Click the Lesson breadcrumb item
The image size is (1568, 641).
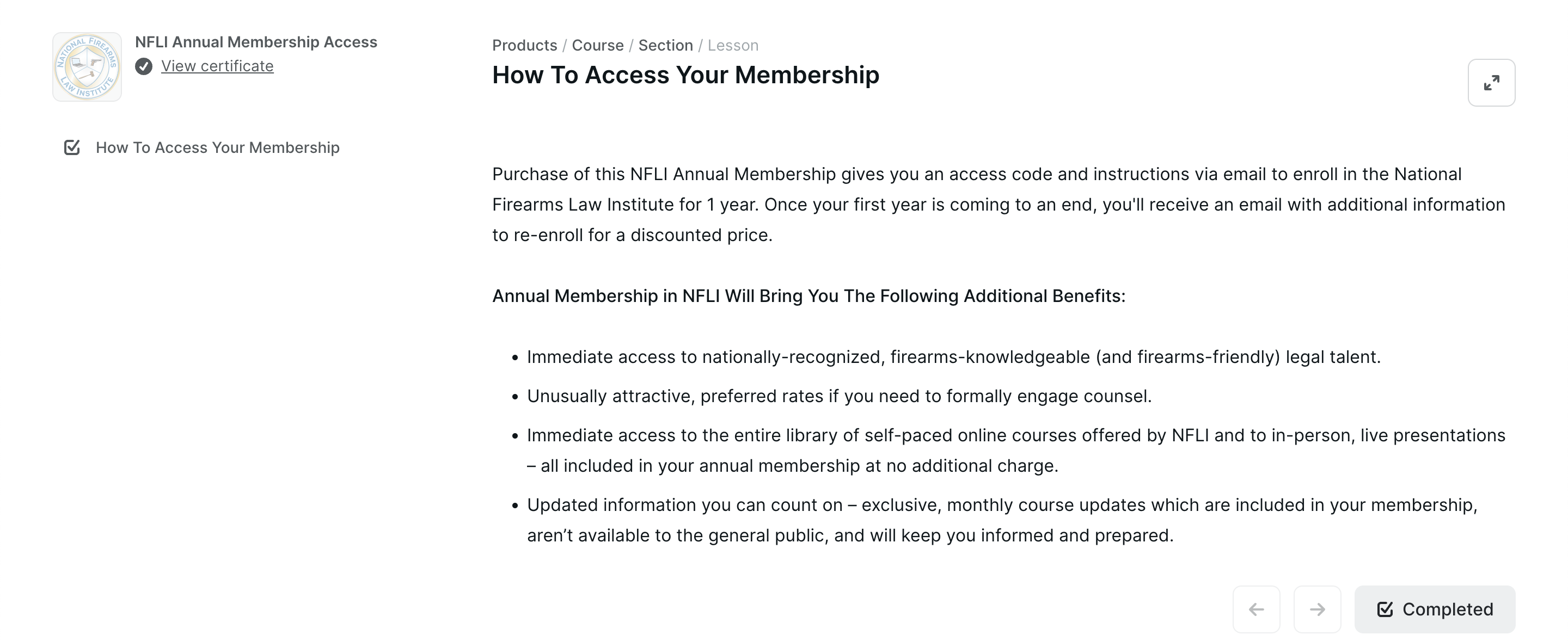(x=732, y=46)
